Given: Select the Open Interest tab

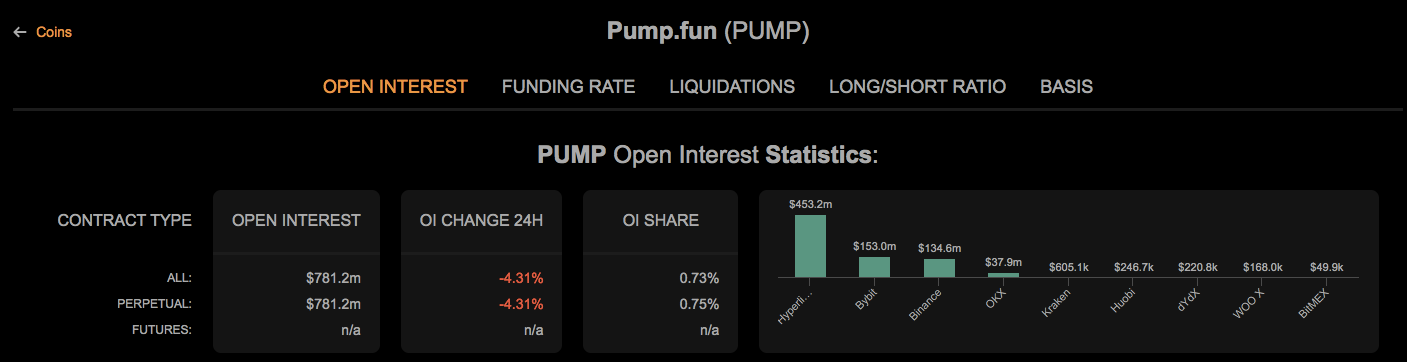Looking at the screenshot, I should coord(395,86).
